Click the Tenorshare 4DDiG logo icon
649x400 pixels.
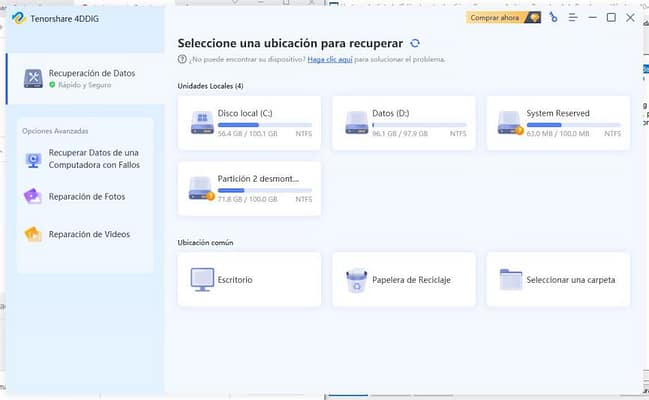click(19, 18)
